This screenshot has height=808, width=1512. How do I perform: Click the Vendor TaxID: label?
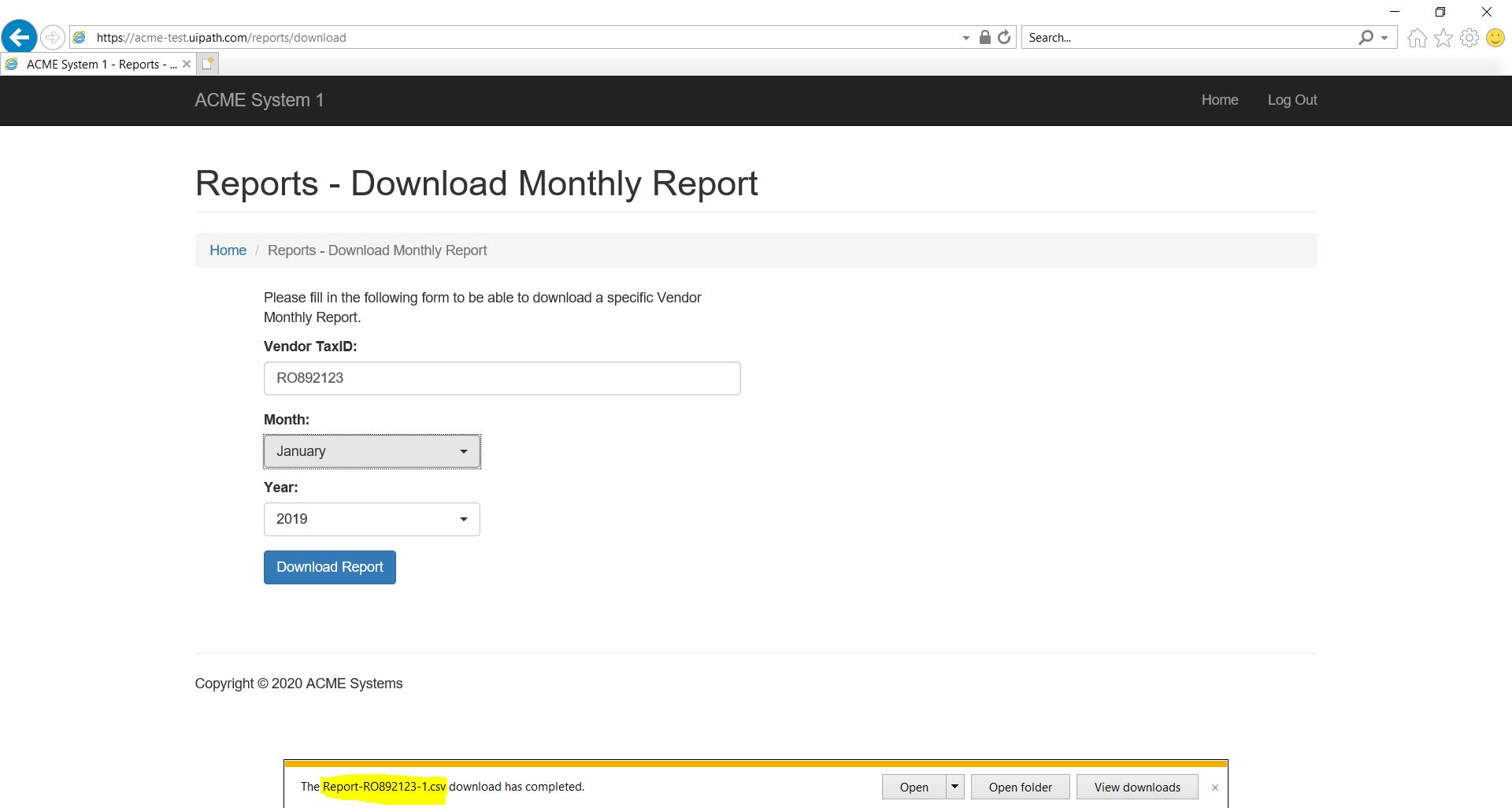pyautogui.click(x=310, y=347)
